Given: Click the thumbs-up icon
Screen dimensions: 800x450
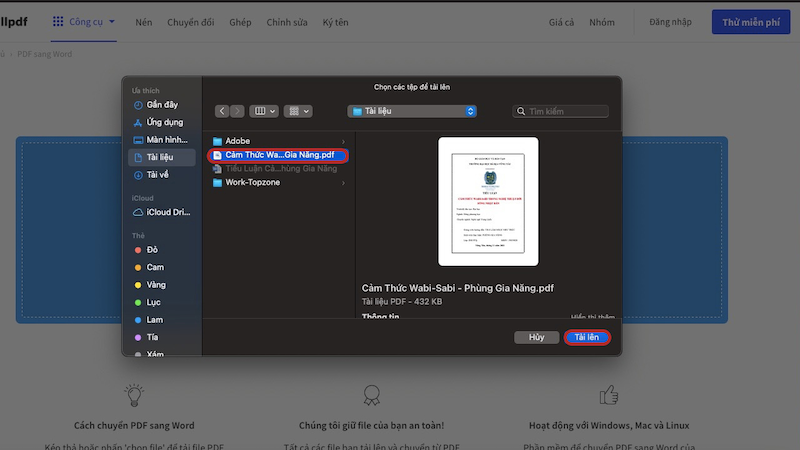Looking at the screenshot, I should click(609, 395).
